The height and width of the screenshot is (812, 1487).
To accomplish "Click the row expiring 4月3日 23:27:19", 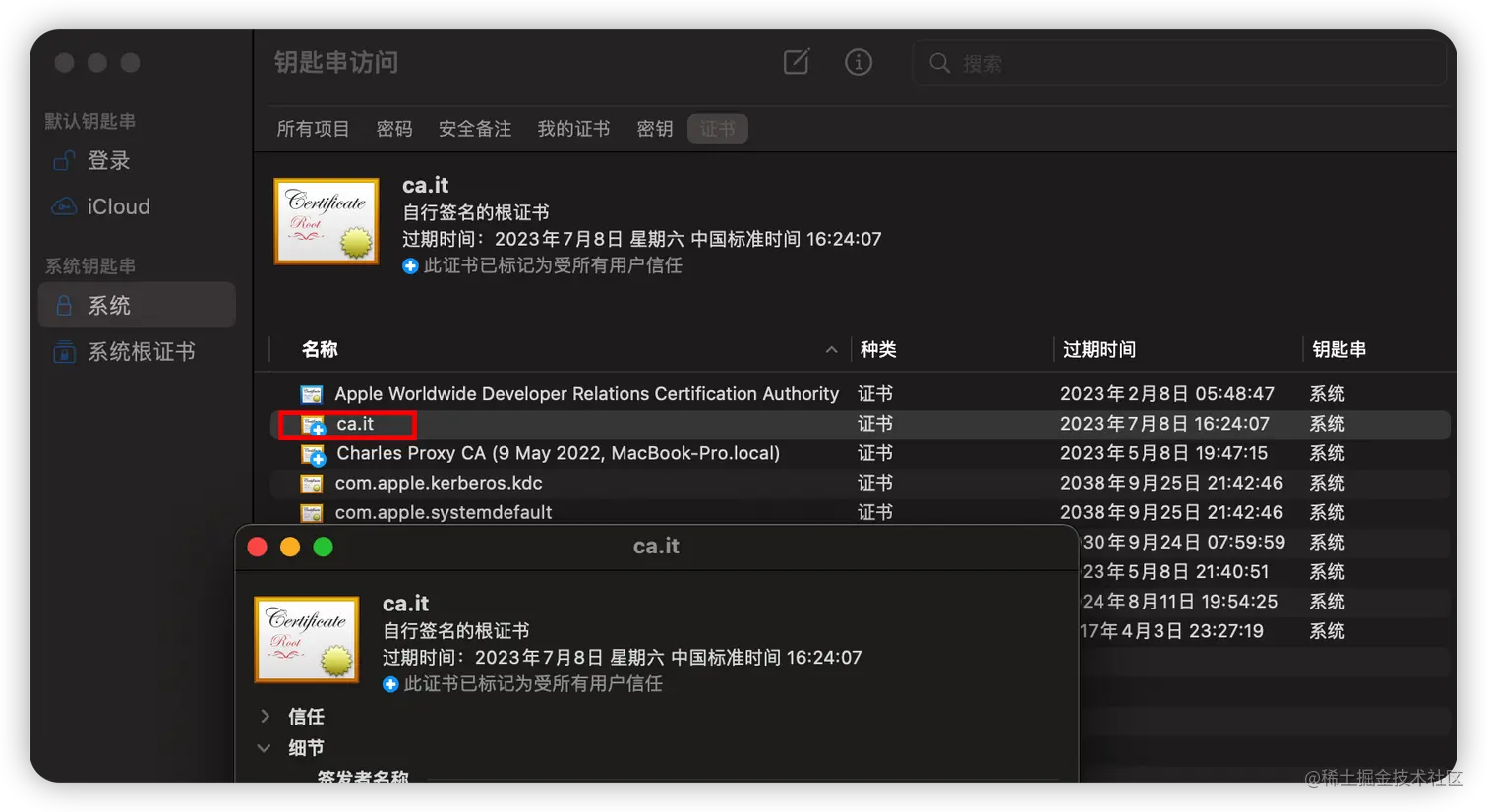I will click(x=1265, y=630).
